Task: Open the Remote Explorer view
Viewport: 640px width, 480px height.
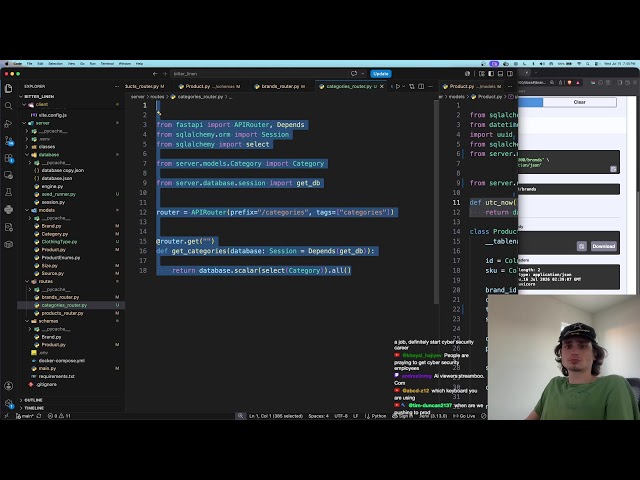Action: click(x=9, y=175)
